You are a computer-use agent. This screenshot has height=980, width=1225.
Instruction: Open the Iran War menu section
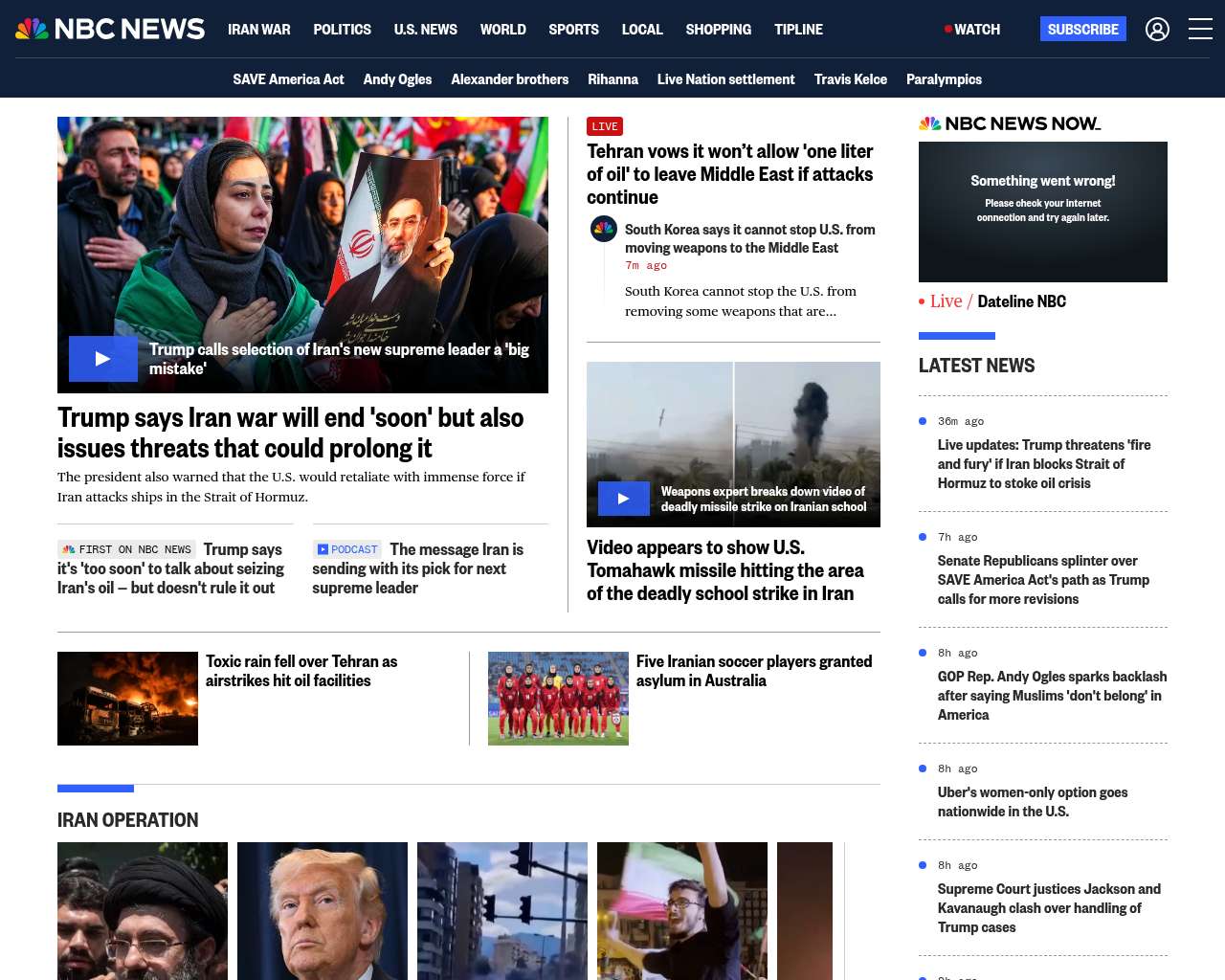click(258, 30)
